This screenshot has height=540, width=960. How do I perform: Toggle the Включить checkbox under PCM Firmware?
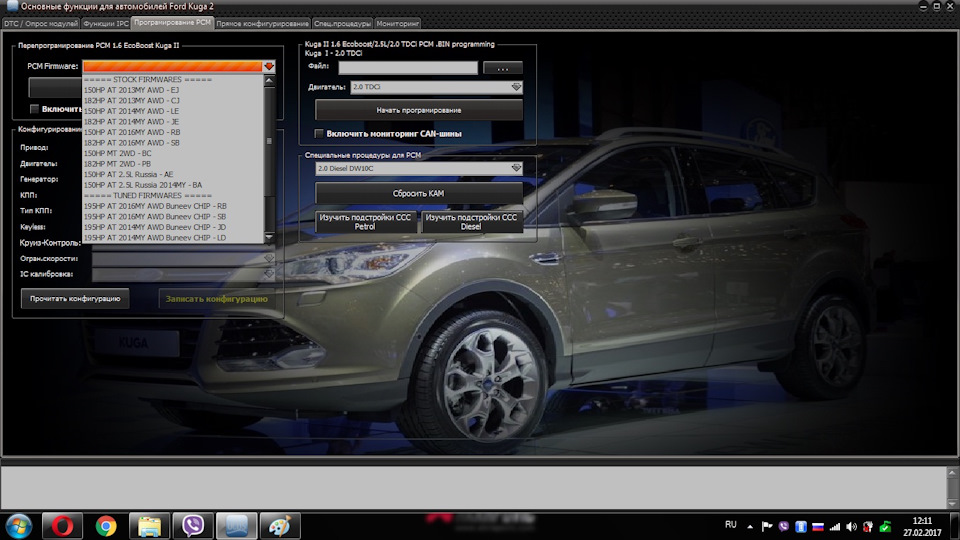(34, 109)
